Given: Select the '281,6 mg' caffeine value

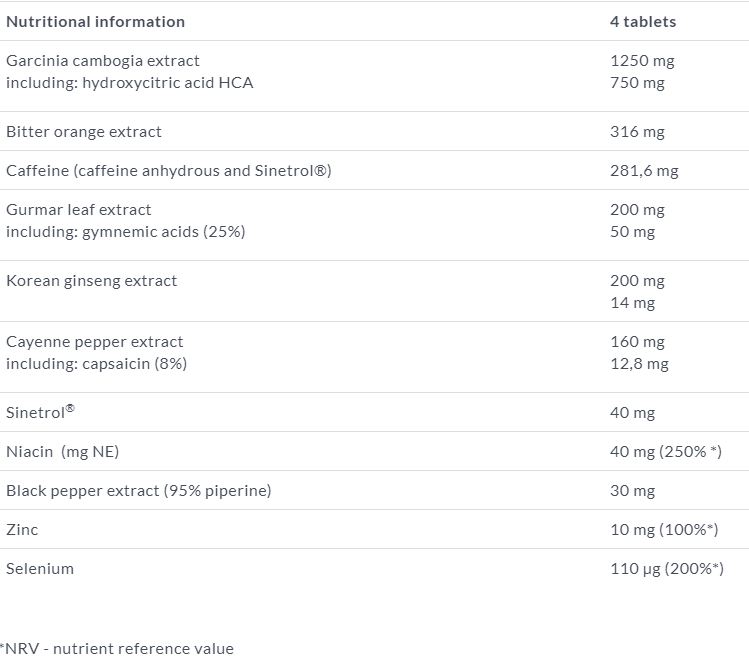Looking at the screenshot, I should pos(644,170).
